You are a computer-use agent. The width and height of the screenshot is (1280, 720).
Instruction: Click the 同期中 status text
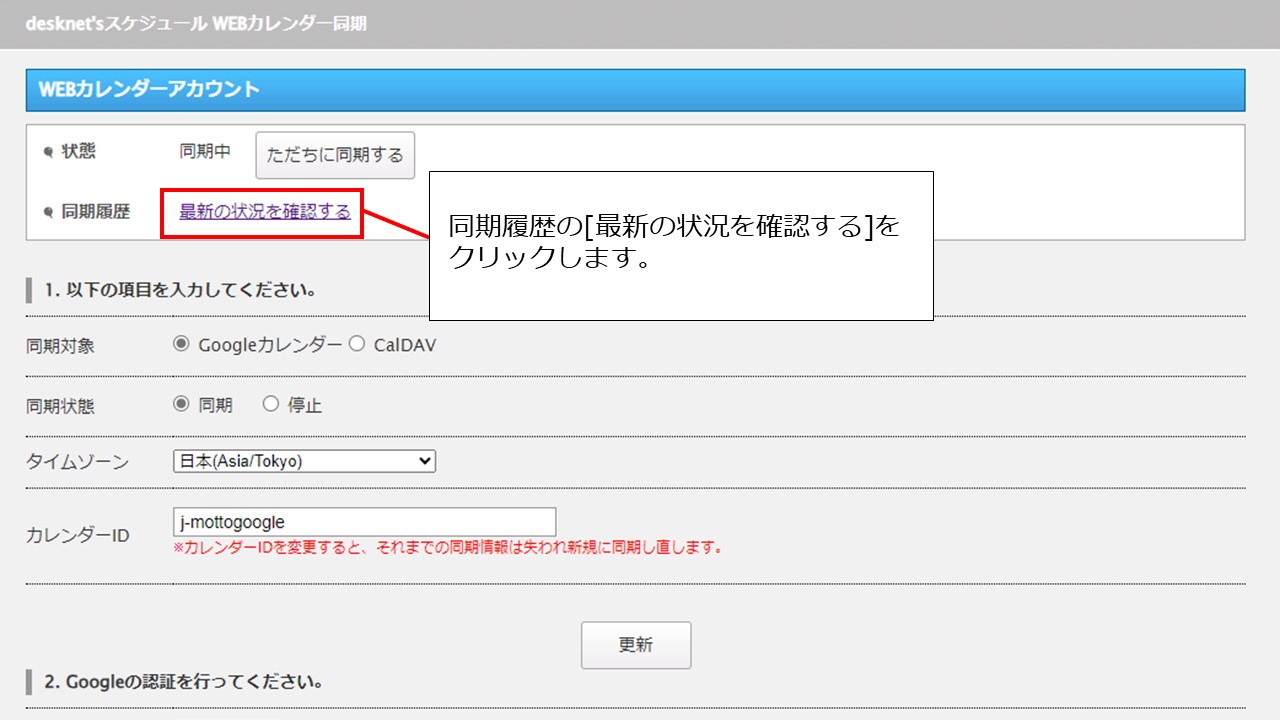(x=205, y=152)
